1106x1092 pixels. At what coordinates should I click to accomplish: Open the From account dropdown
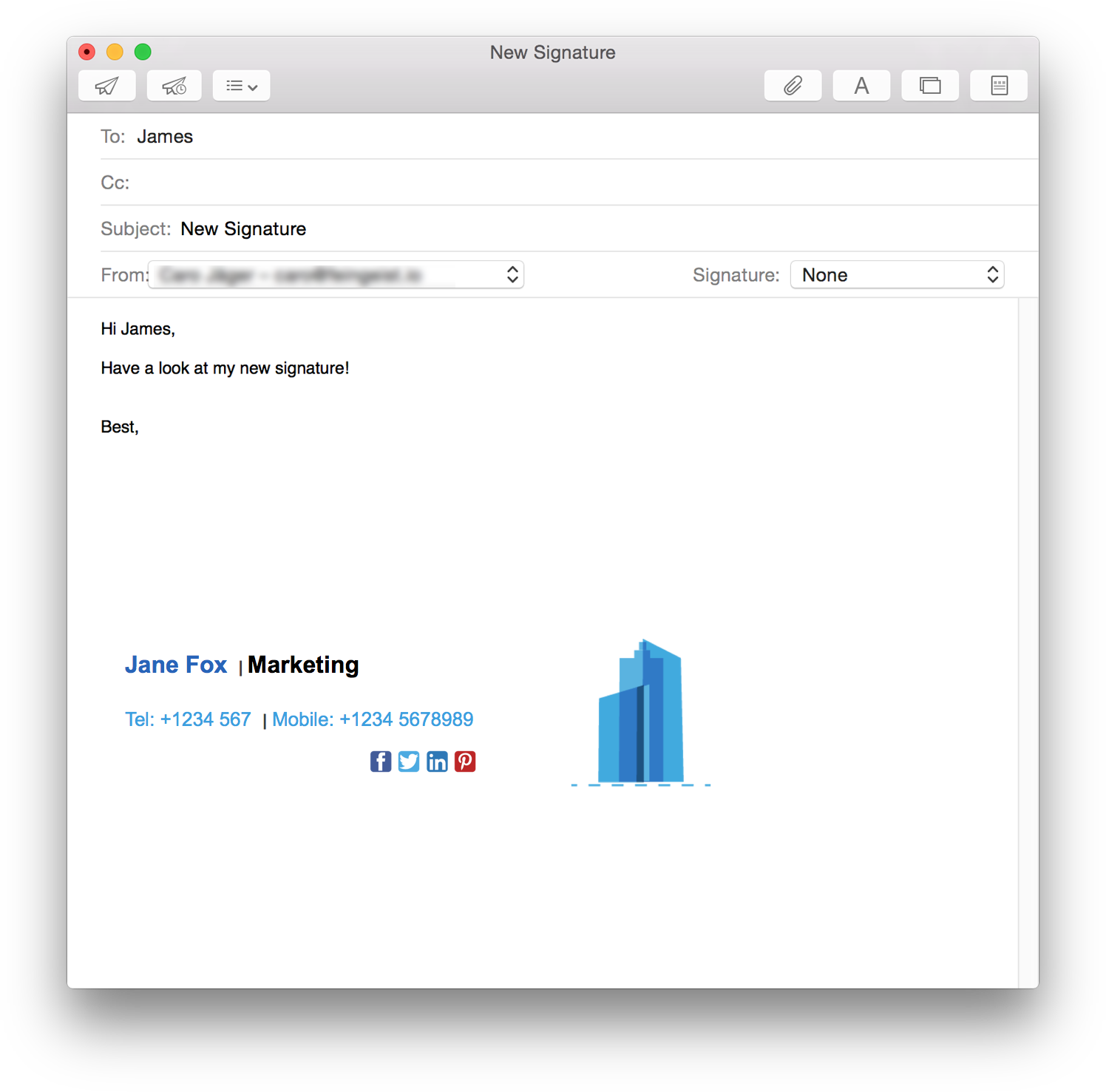(x=336, y=275)
